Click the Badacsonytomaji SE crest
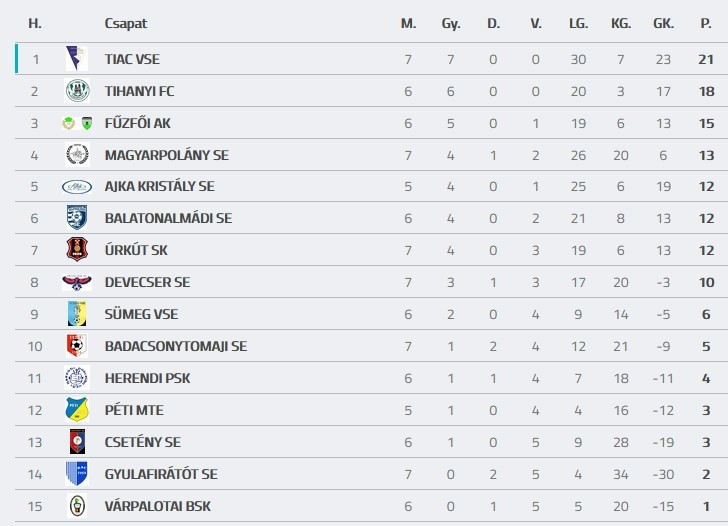 (x=76, y=346)
